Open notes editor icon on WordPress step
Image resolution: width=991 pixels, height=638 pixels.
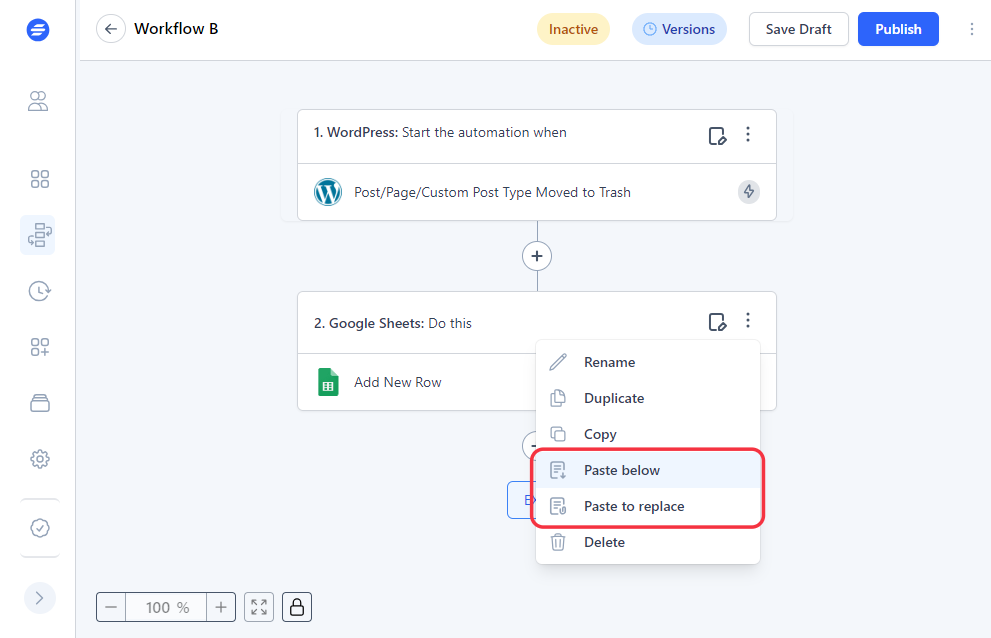[x=718, y=135]
